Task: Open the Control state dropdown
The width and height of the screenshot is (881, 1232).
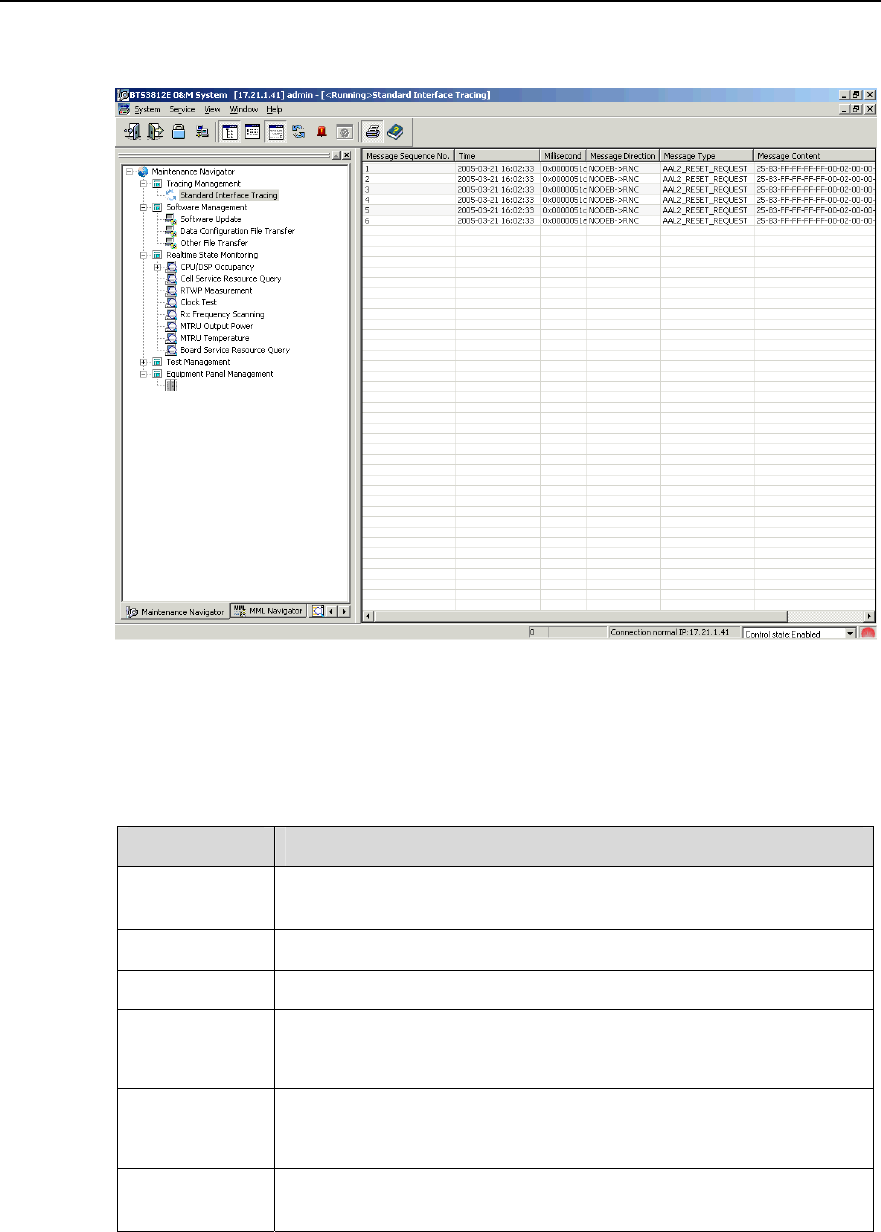Action: pos(850,634)
